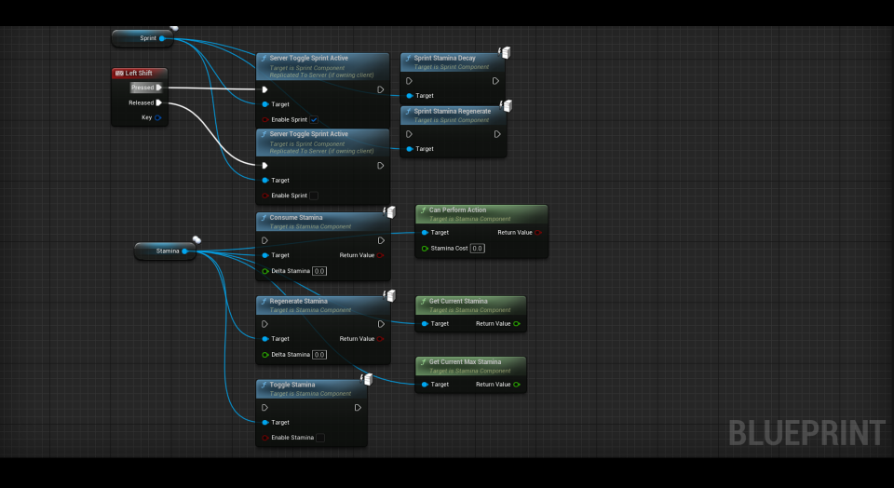Click Sprint Stamina Decay exec output pin

tap(495, 81)
